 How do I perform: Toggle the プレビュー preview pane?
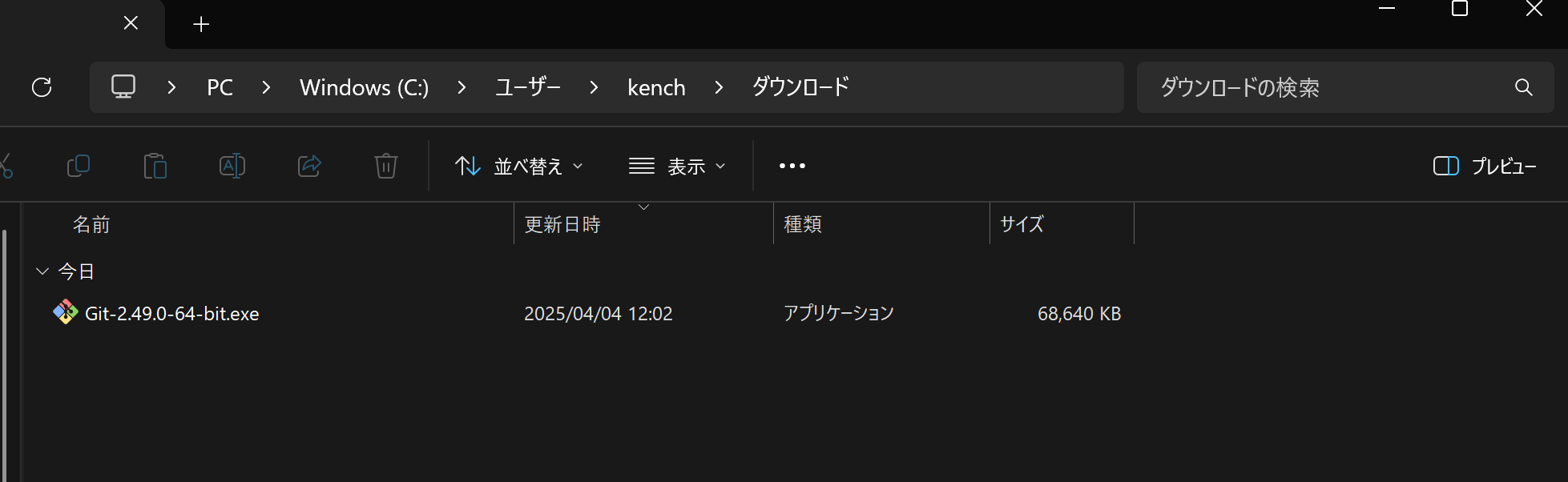tap(1485, 166)
